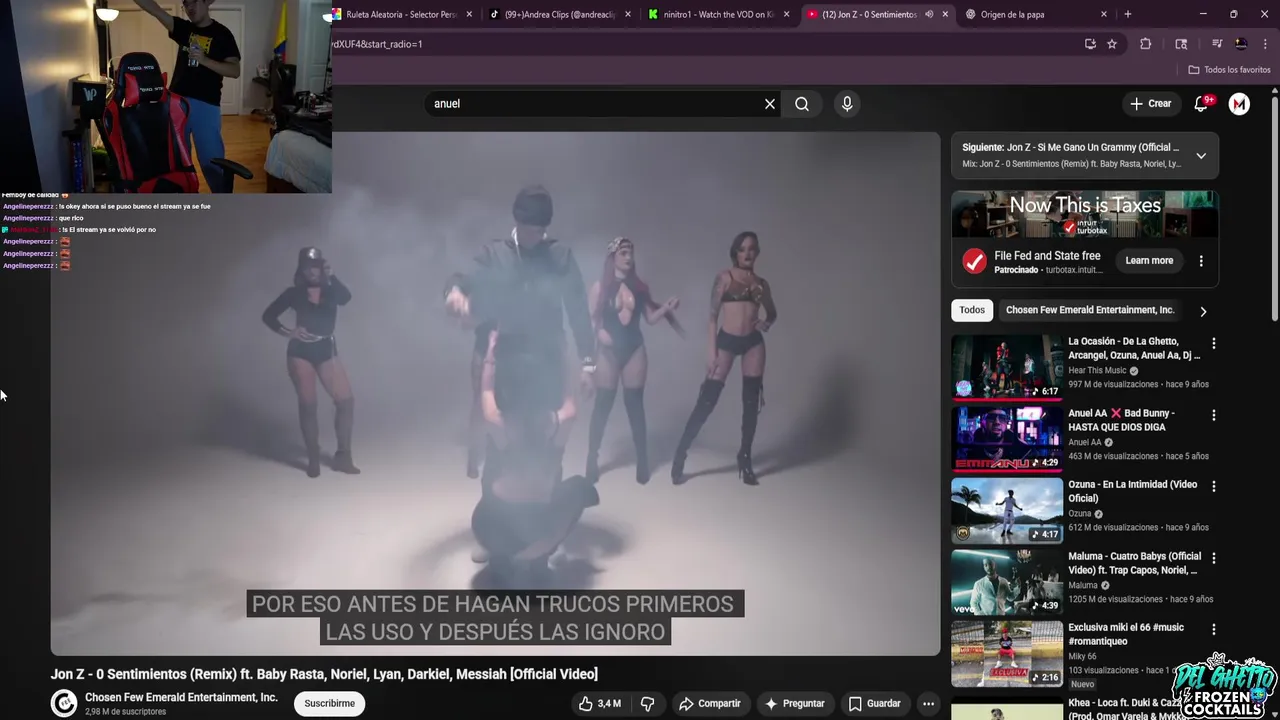Start voice search with the microphone icon

pos(847,104)
